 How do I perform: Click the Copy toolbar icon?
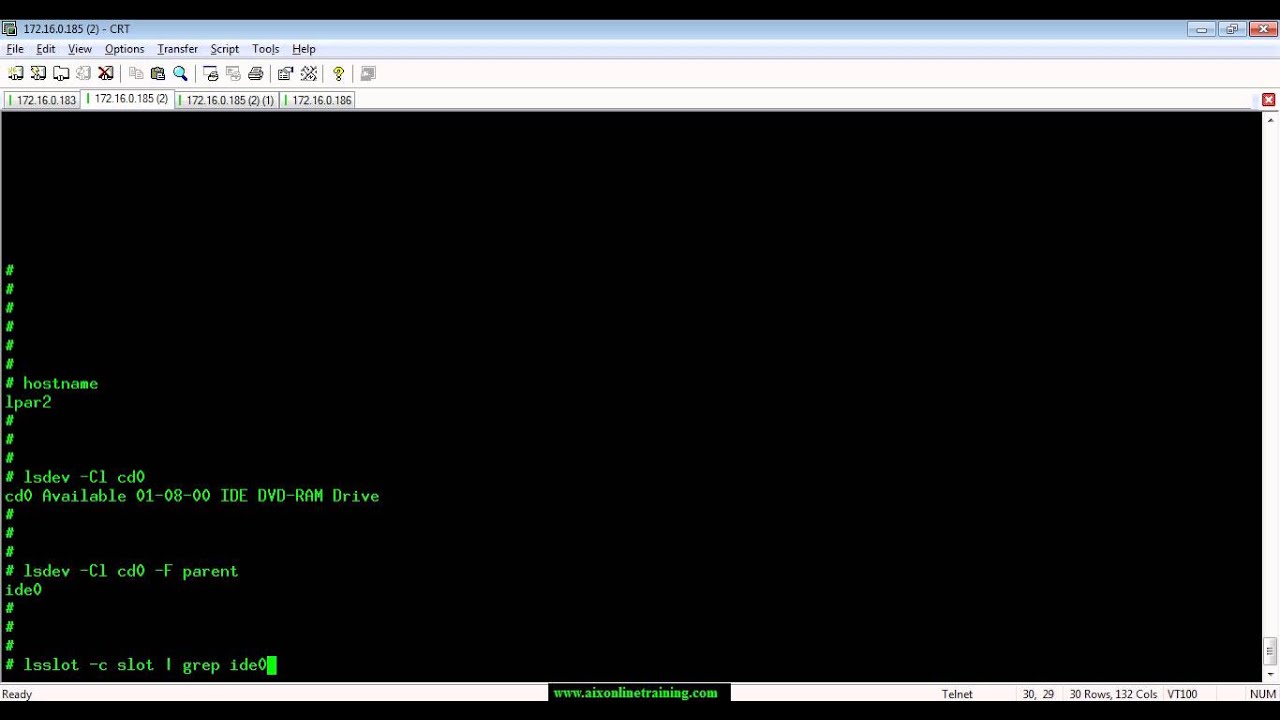pos(136,73)
